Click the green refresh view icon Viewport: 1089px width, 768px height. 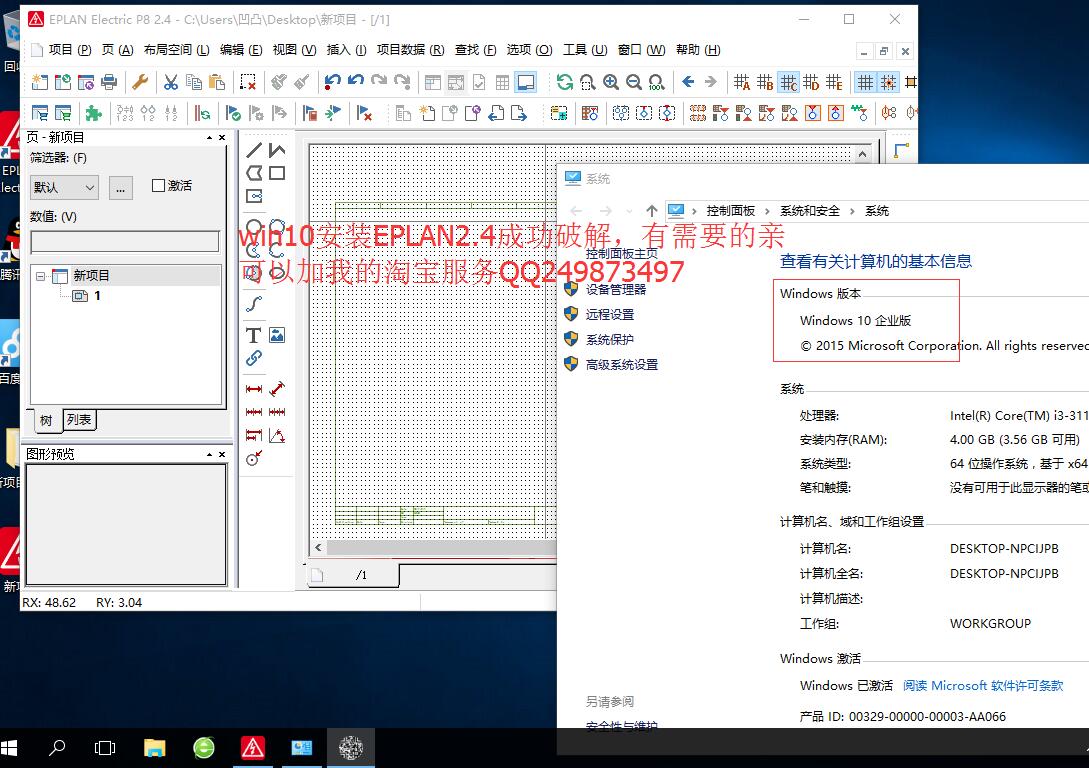(565, 83)
